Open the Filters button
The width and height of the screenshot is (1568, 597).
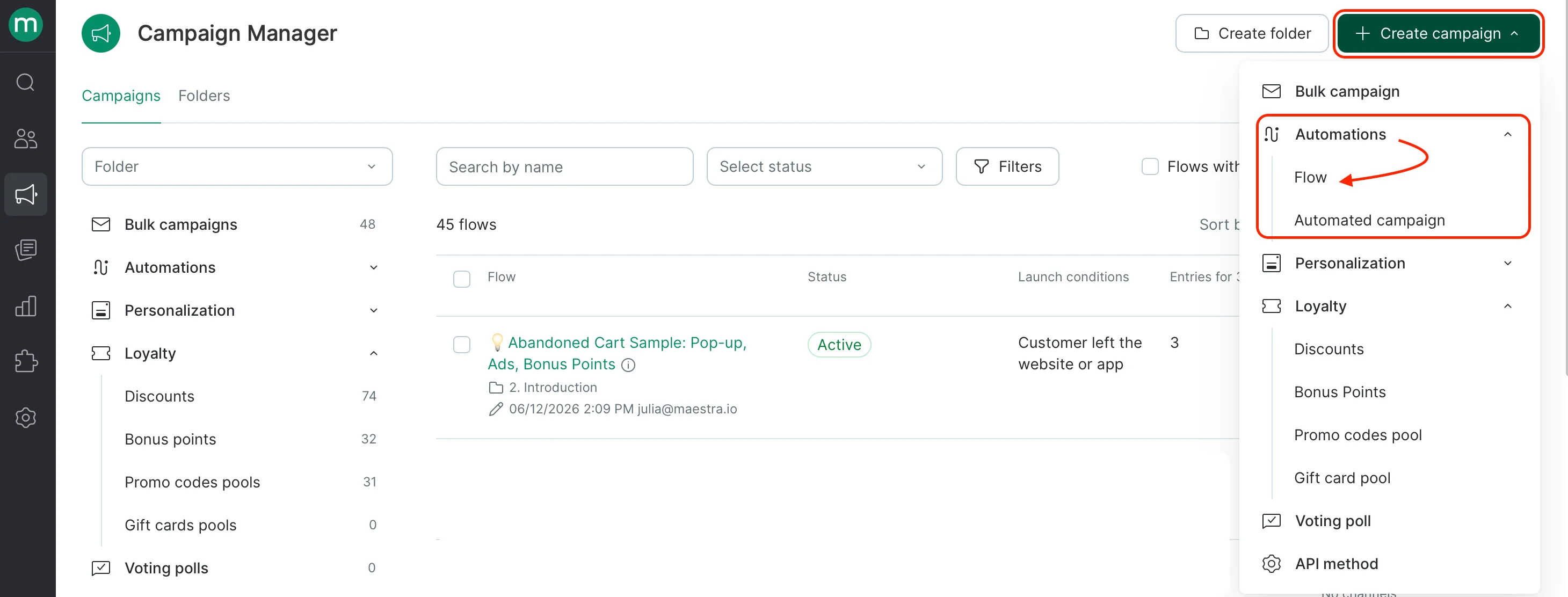point(1007,167)
